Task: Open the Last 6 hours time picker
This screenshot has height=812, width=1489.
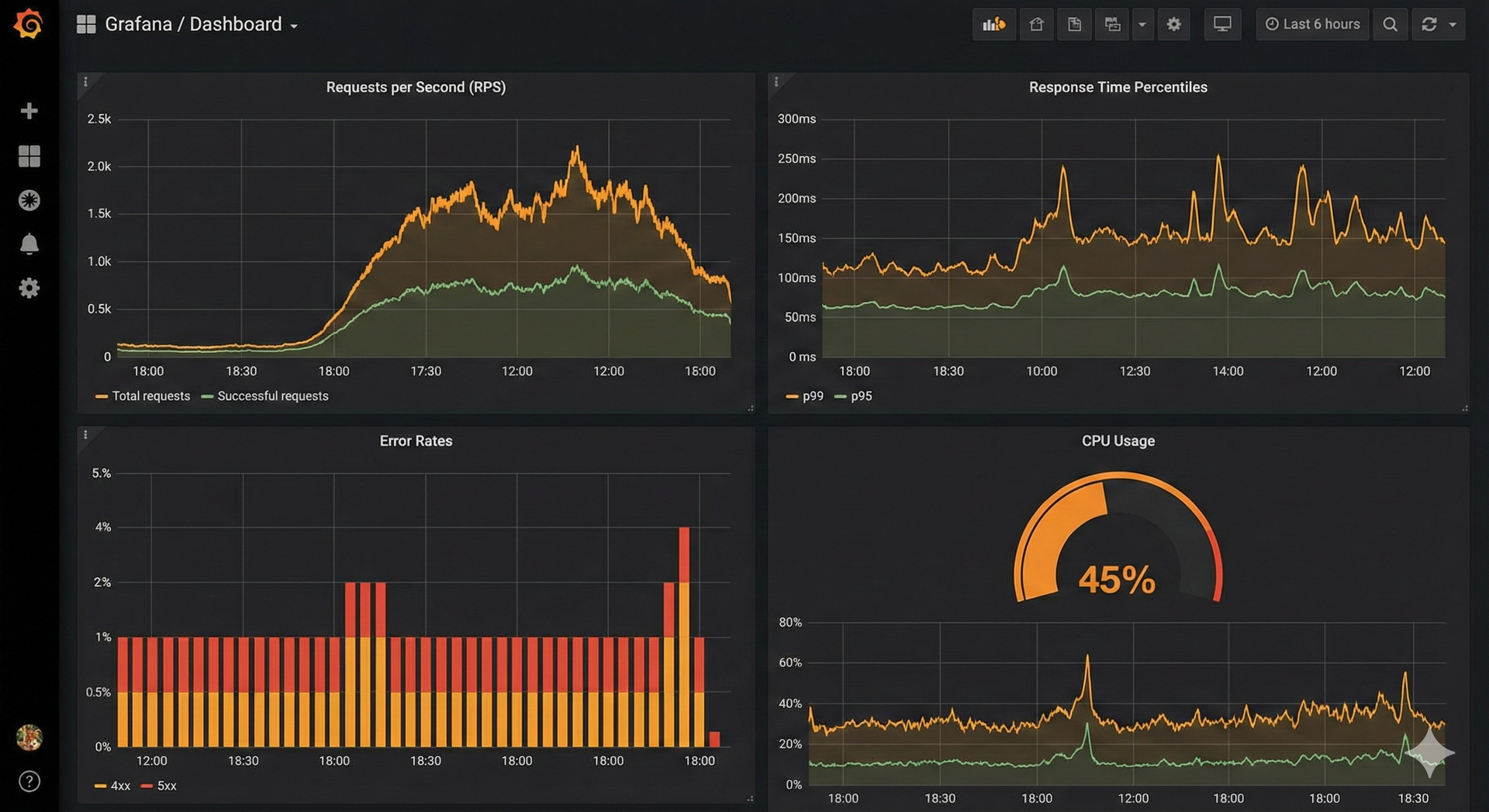Action: coord(1312,24)
